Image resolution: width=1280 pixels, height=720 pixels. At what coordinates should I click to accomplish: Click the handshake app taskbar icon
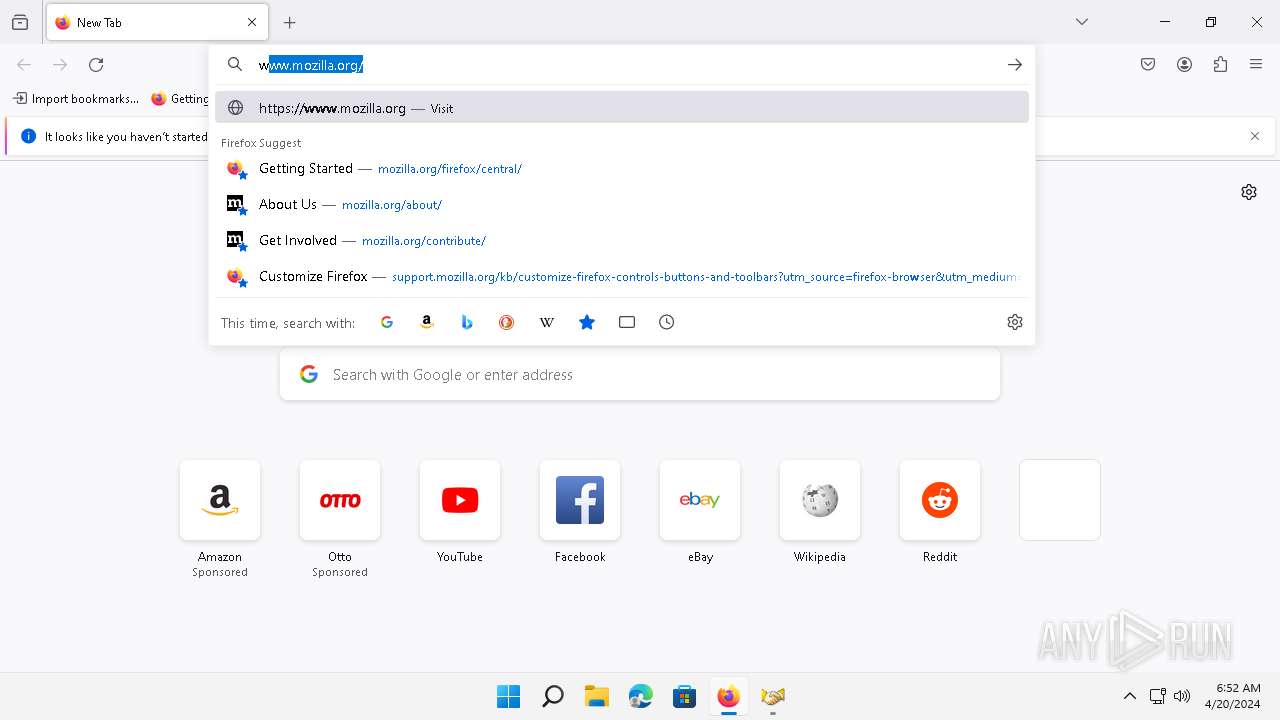pyautogui.click(x=773, y=696)
